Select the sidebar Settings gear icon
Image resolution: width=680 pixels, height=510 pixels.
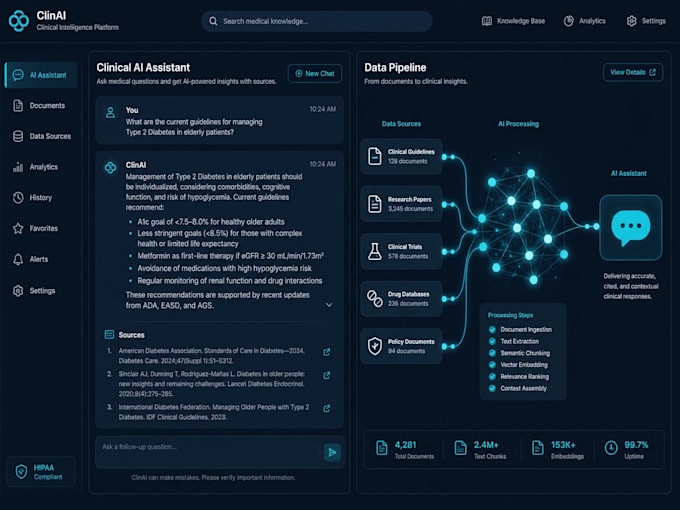click(18, 291)
